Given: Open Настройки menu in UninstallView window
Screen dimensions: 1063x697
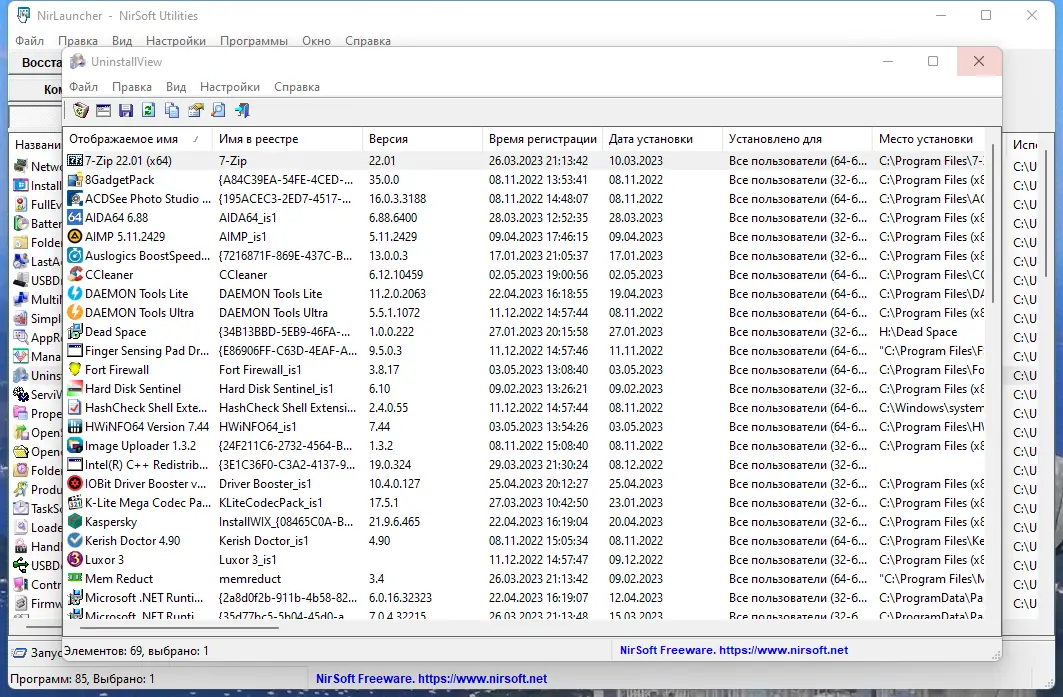Looking at the screenshot, I should (x=230, y=87).
